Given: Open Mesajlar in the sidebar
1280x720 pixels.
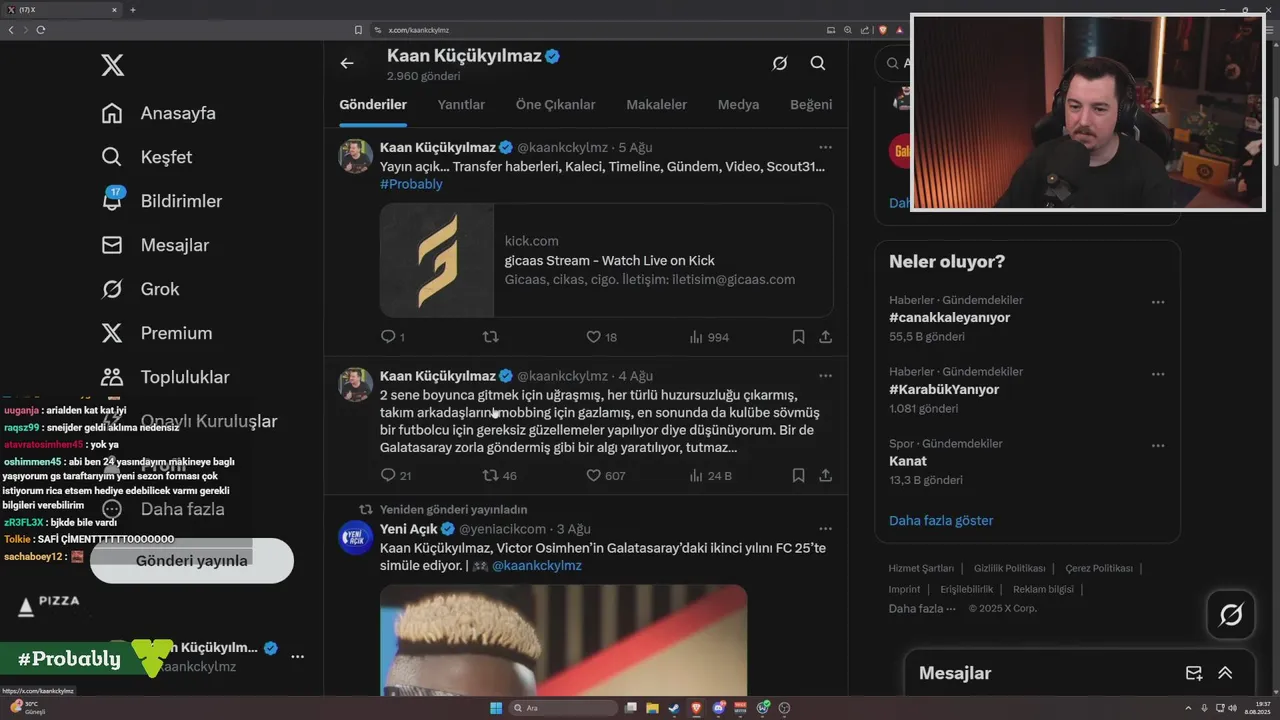Looking at the screenshot, I should click(x=155, y=245).
